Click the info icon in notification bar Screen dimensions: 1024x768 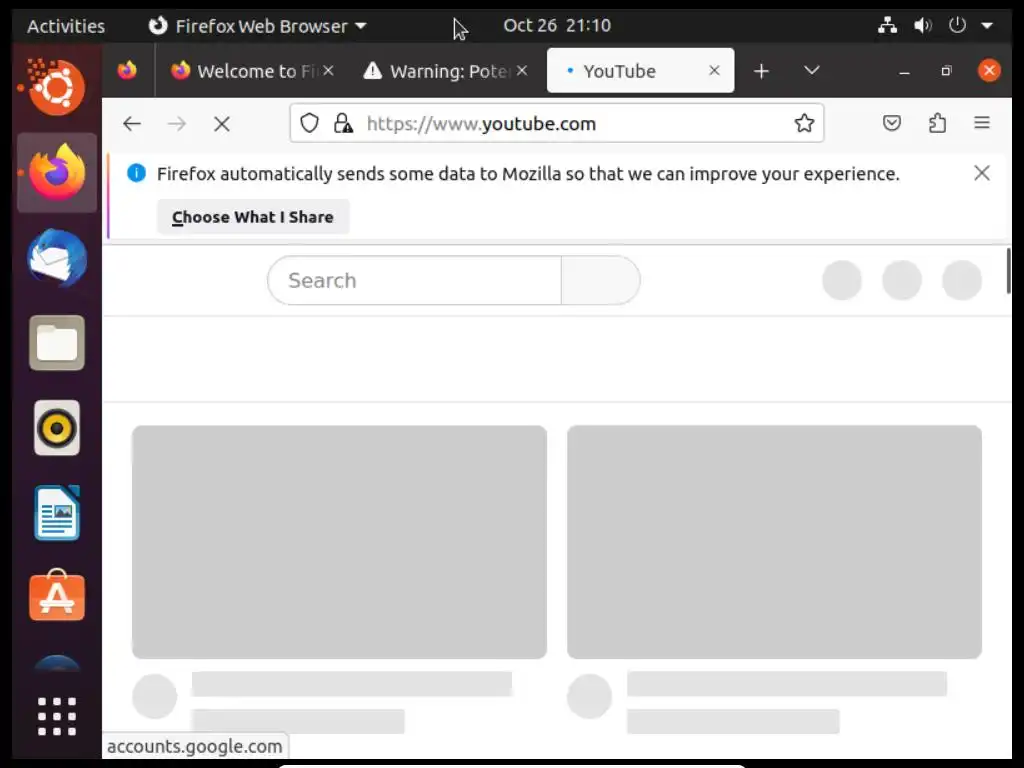[x=136, y=173]
